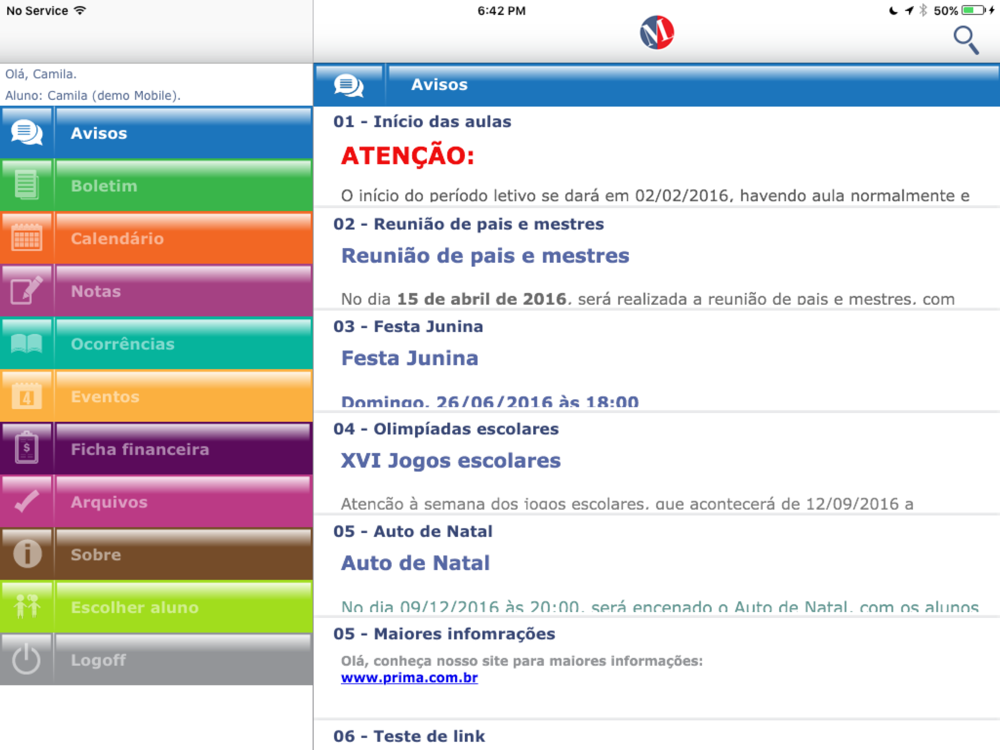Click the Ficha financeira clipboard icon
Viewport: 1000px width, 750px height.
[x=27, y=448]
